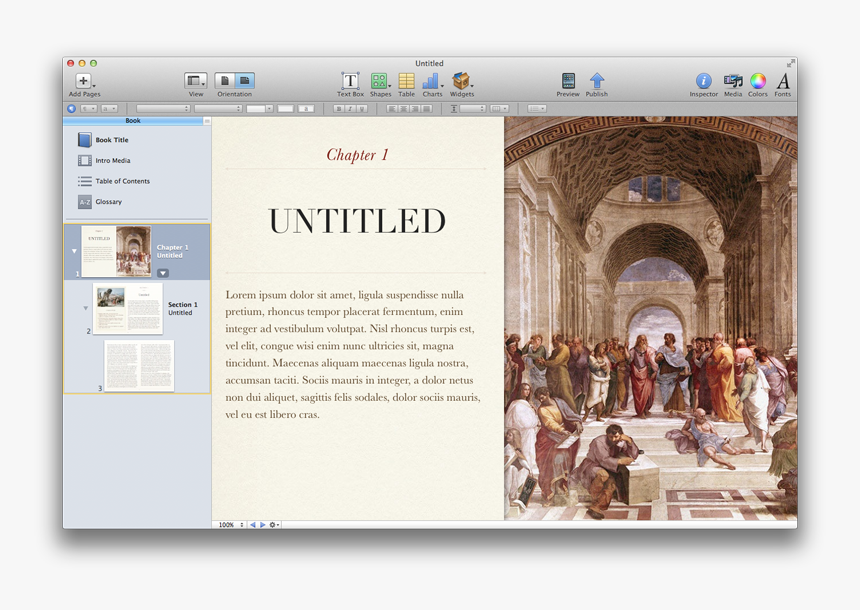Screen dimensions: 860x610
Task: Click the UNTITLED chapter title
Action: tap(357, 221)
